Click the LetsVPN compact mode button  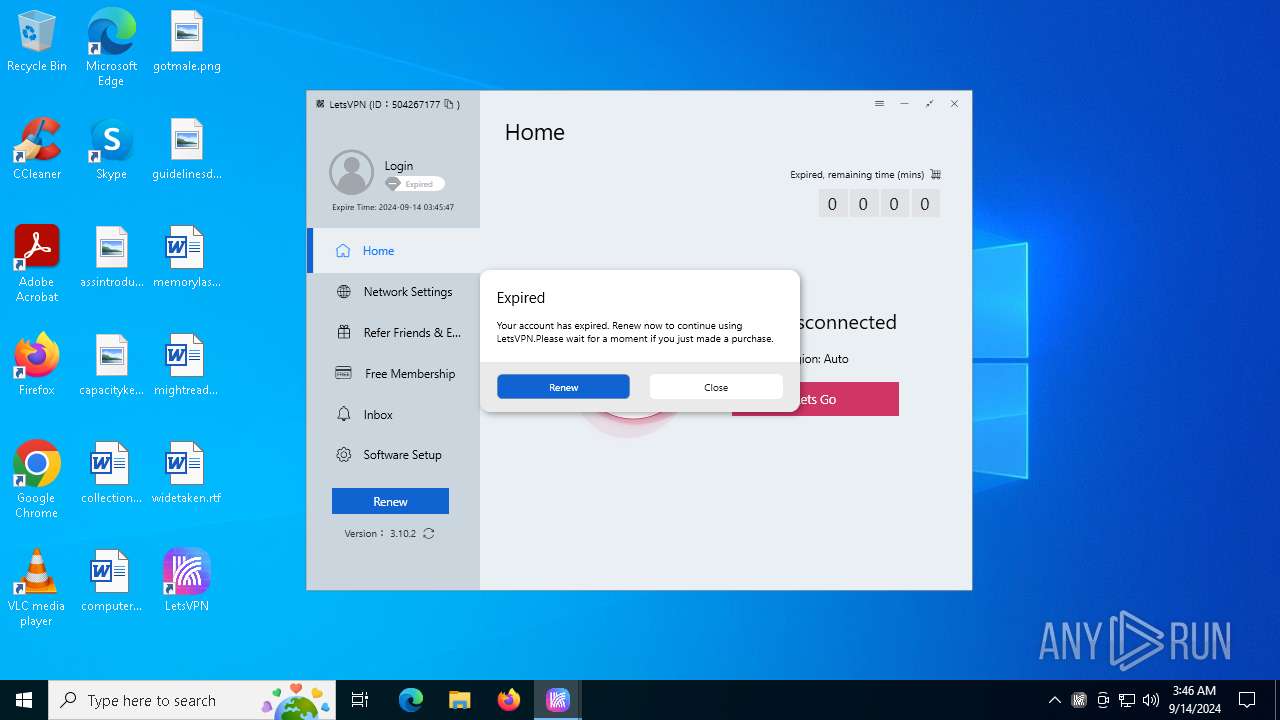coord(929,104)
